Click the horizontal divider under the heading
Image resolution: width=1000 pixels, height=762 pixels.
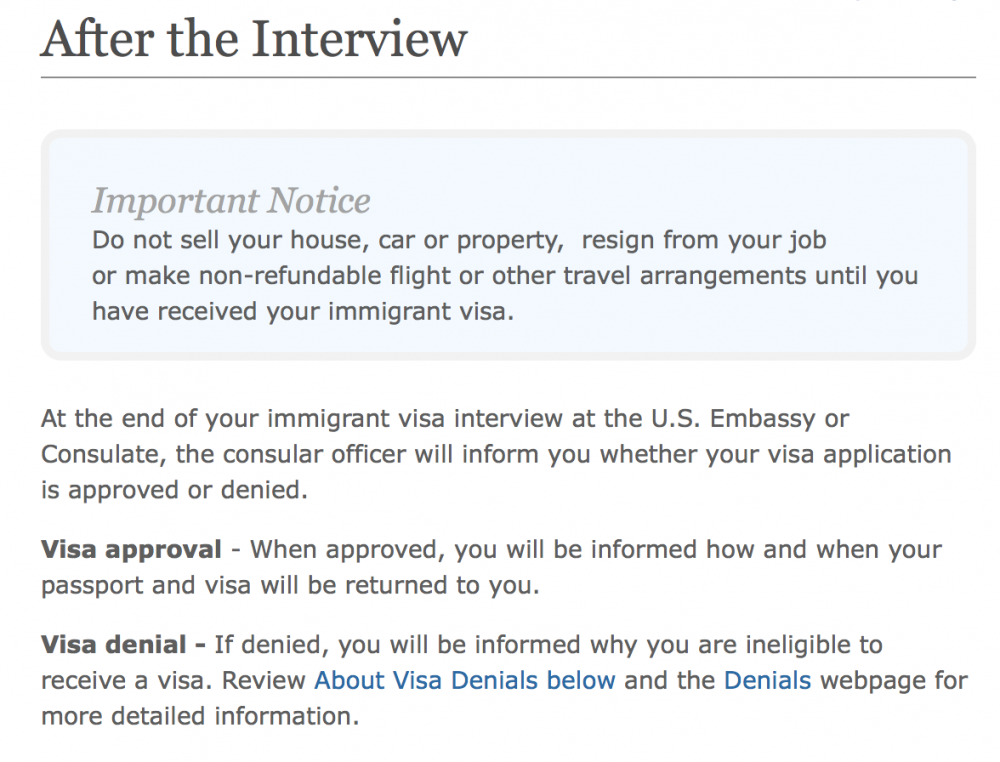508,77
